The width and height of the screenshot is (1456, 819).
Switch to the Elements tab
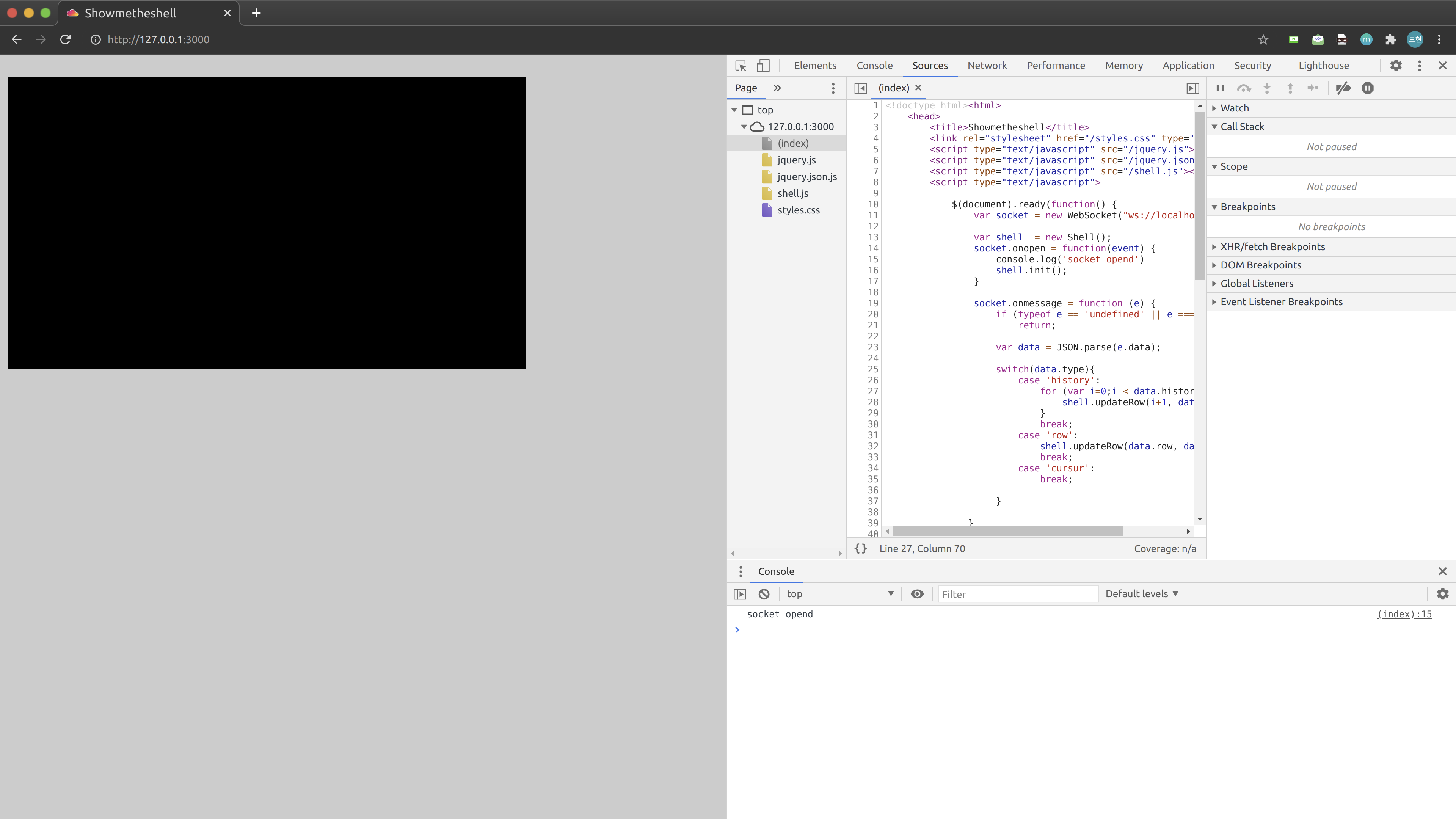[x=814, y=66]
